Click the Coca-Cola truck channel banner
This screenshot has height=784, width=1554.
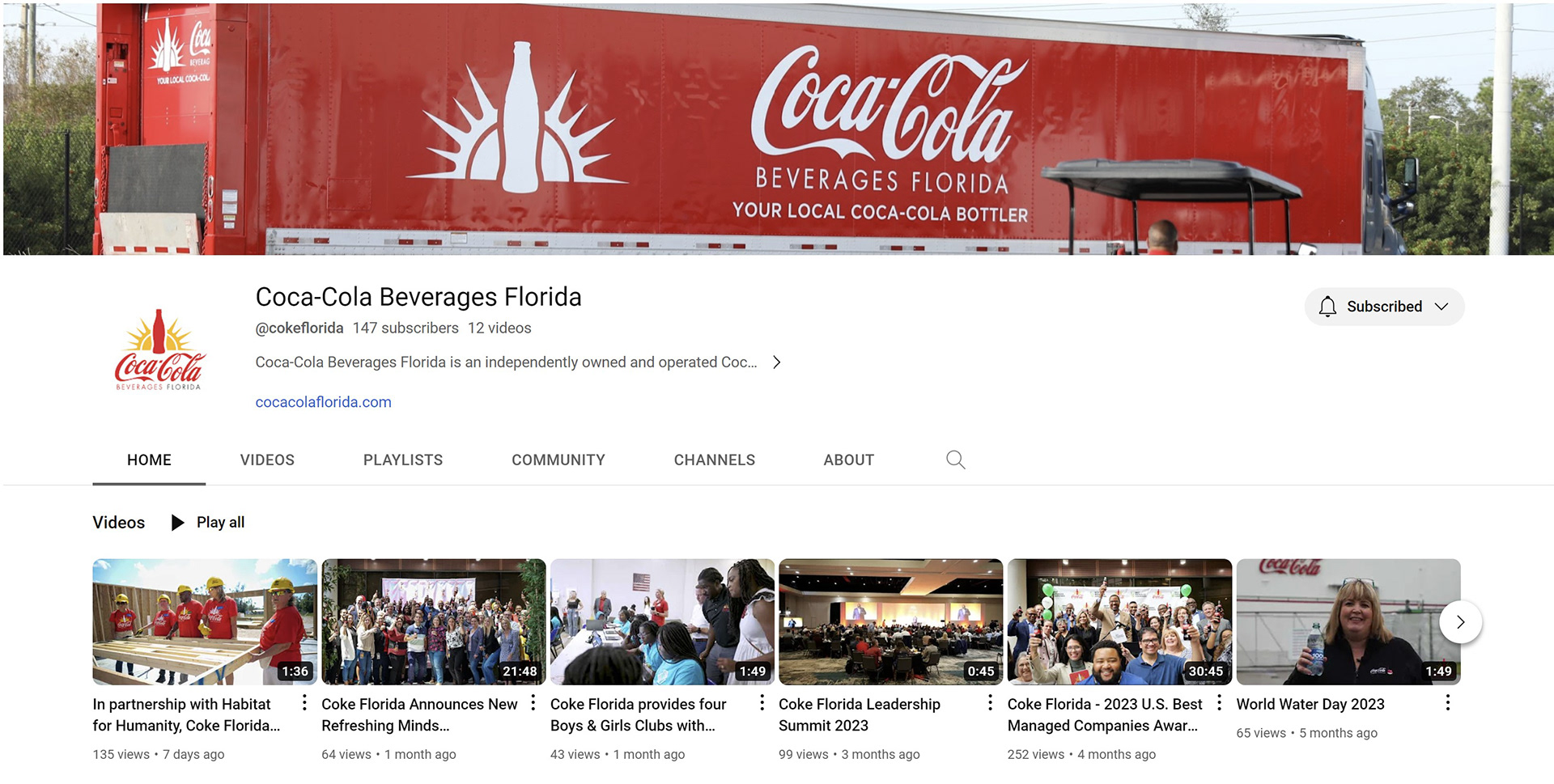point(778,129)
